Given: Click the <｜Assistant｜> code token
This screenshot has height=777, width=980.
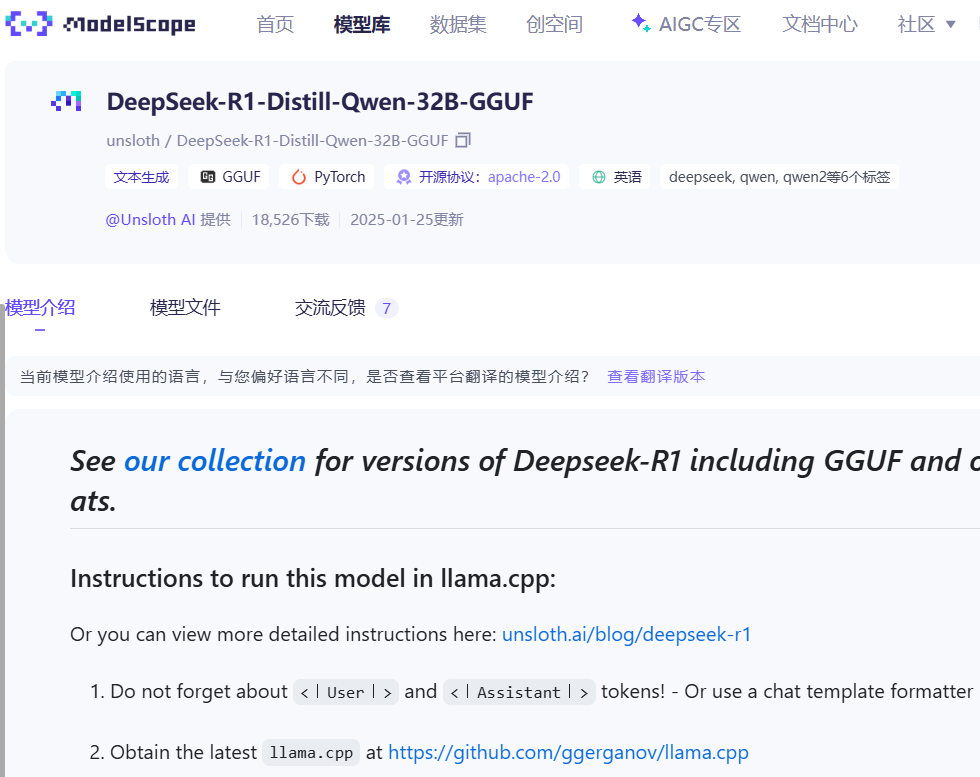Looking at the screenshot, I should pyautogui.click(x=519, y=693).
